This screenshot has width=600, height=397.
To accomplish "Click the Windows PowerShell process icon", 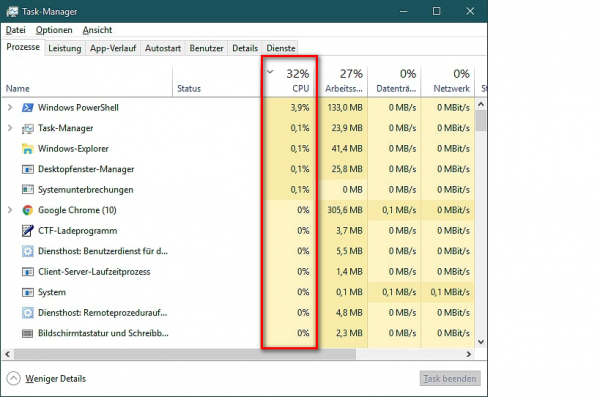I will (28, 108).
